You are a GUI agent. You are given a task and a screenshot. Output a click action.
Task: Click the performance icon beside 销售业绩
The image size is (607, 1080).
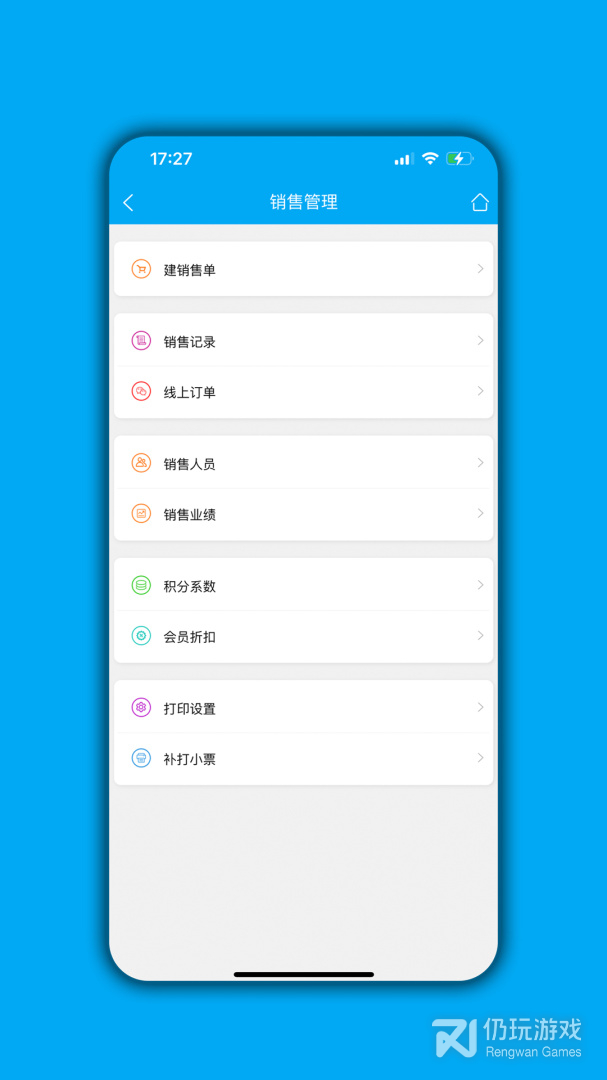coord(140,514)
